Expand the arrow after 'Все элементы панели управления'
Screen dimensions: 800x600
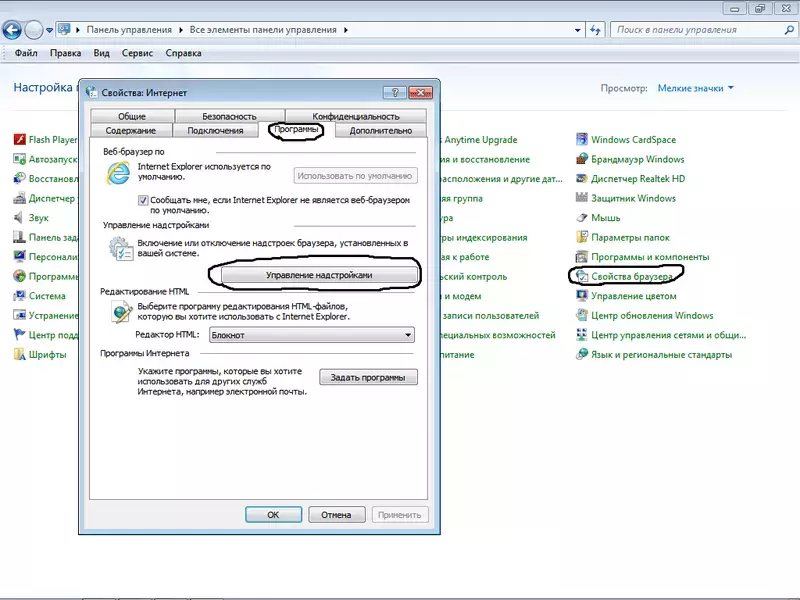coord(345,30)
